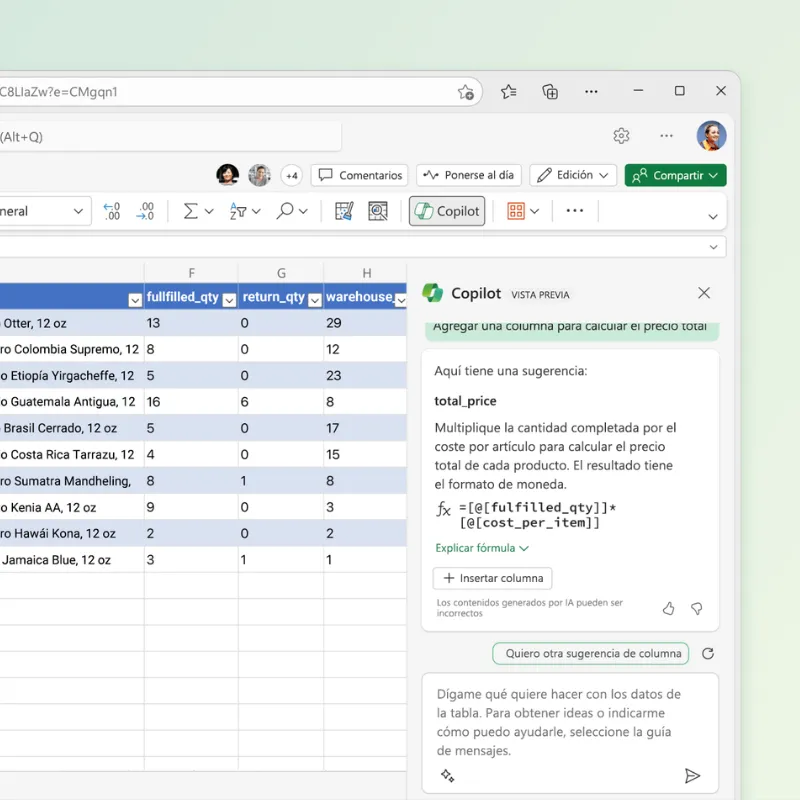This screenshot has height=800, width=800.
Task: Open the prompt guide sparkle icon
Action: click(447, 775)
